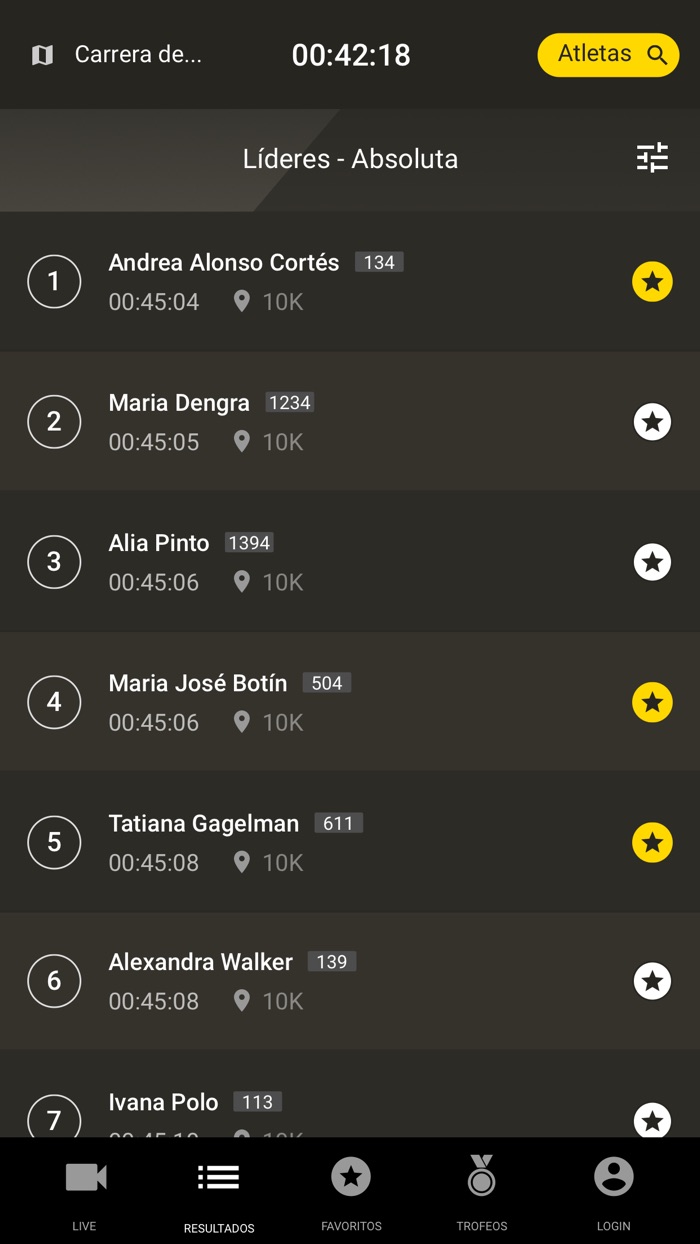Favorite Alexandra Walker
This screenshot has height=1244, width=700.
point(652,981)
